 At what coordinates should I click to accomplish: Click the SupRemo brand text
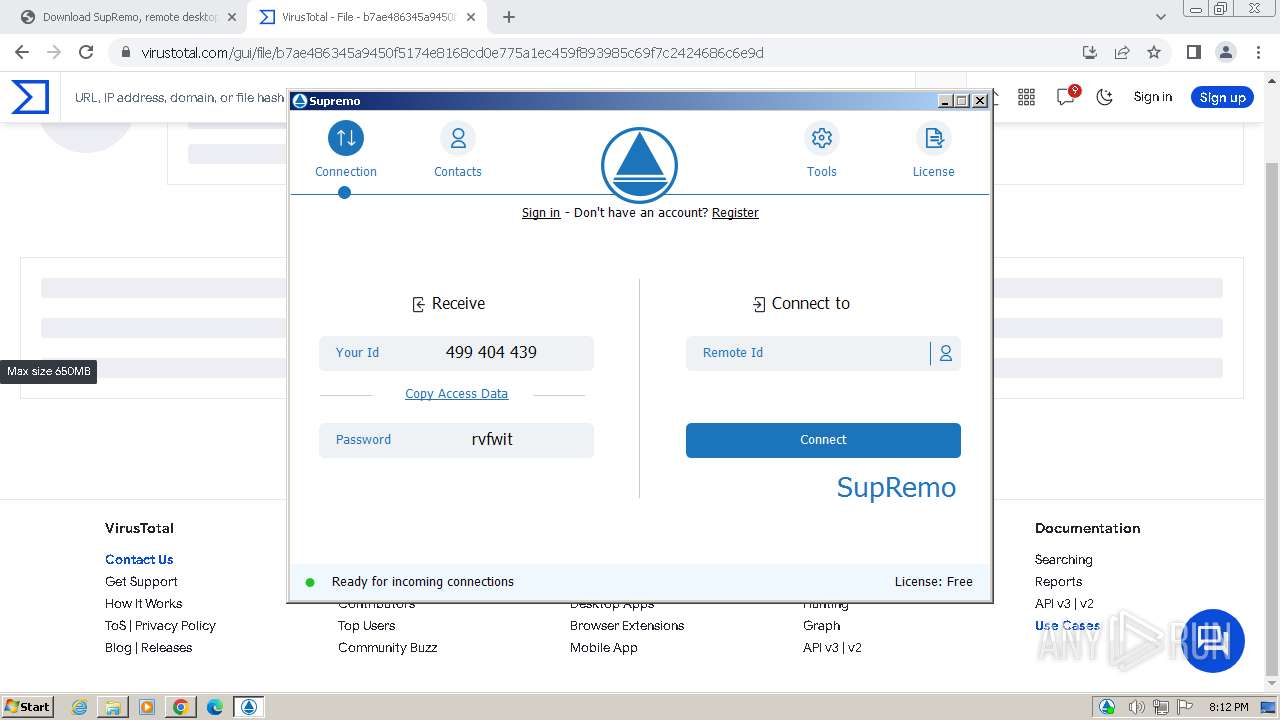click(x=896, y=487)
